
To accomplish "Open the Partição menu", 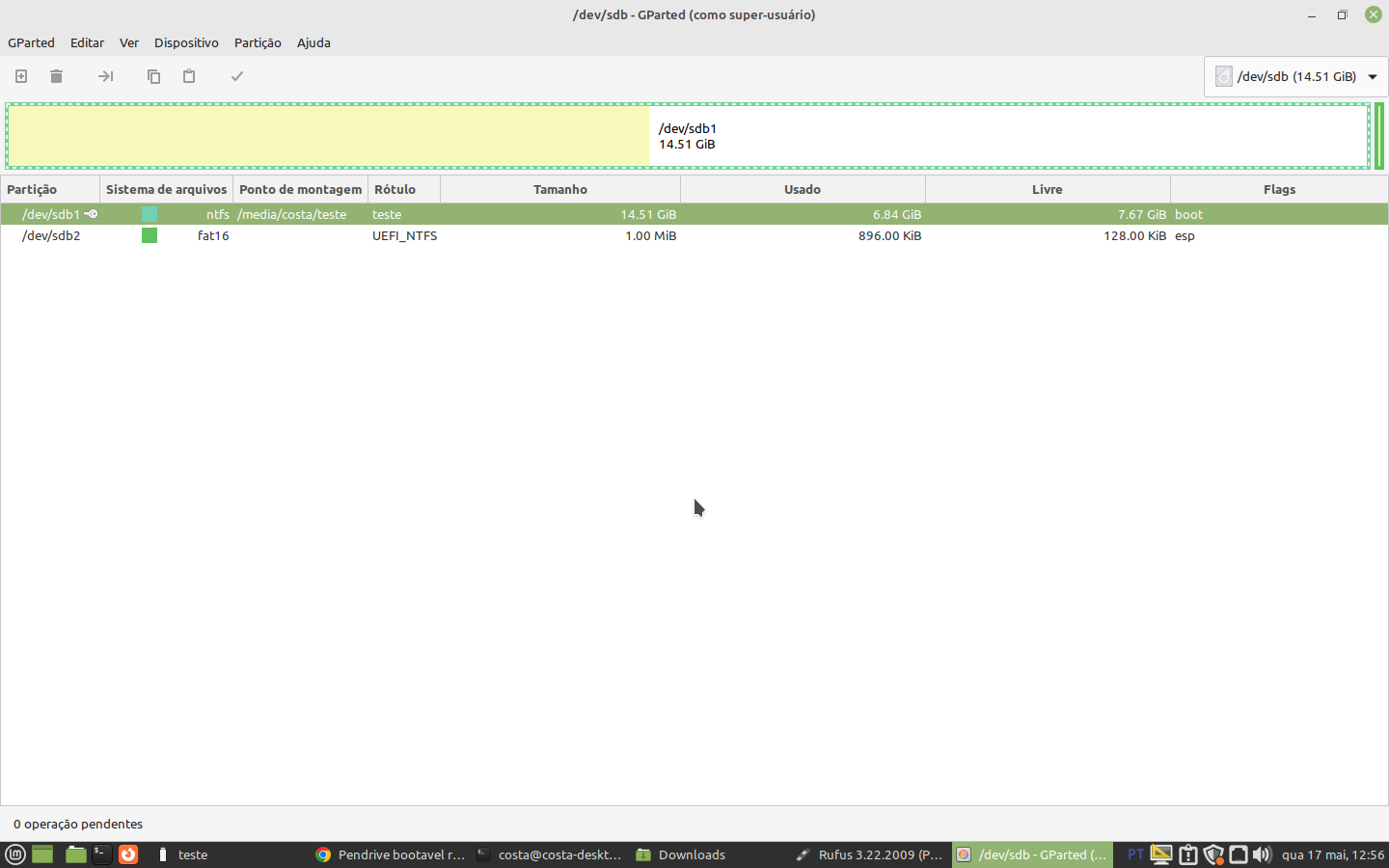I will coord(258,42).
